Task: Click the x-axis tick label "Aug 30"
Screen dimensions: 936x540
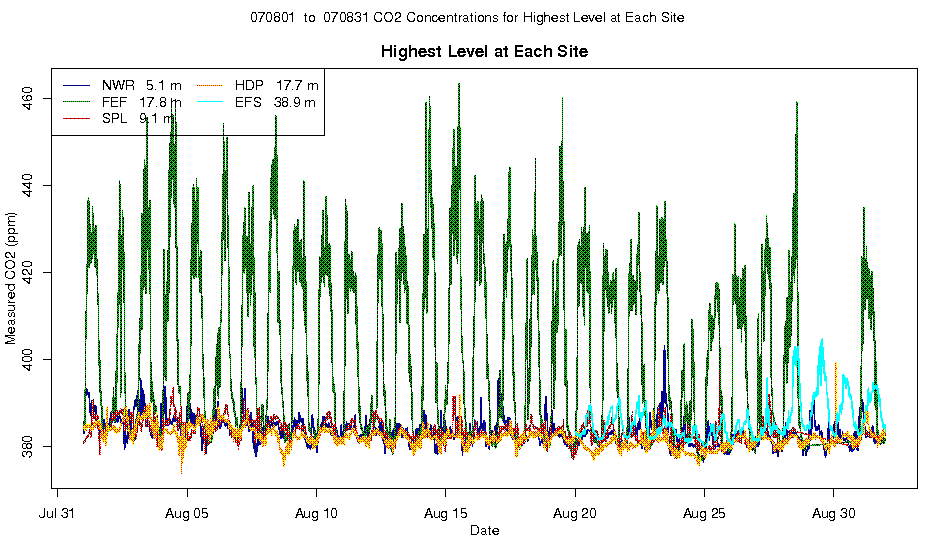Action: pyautogui.click(x=834, y=513)
